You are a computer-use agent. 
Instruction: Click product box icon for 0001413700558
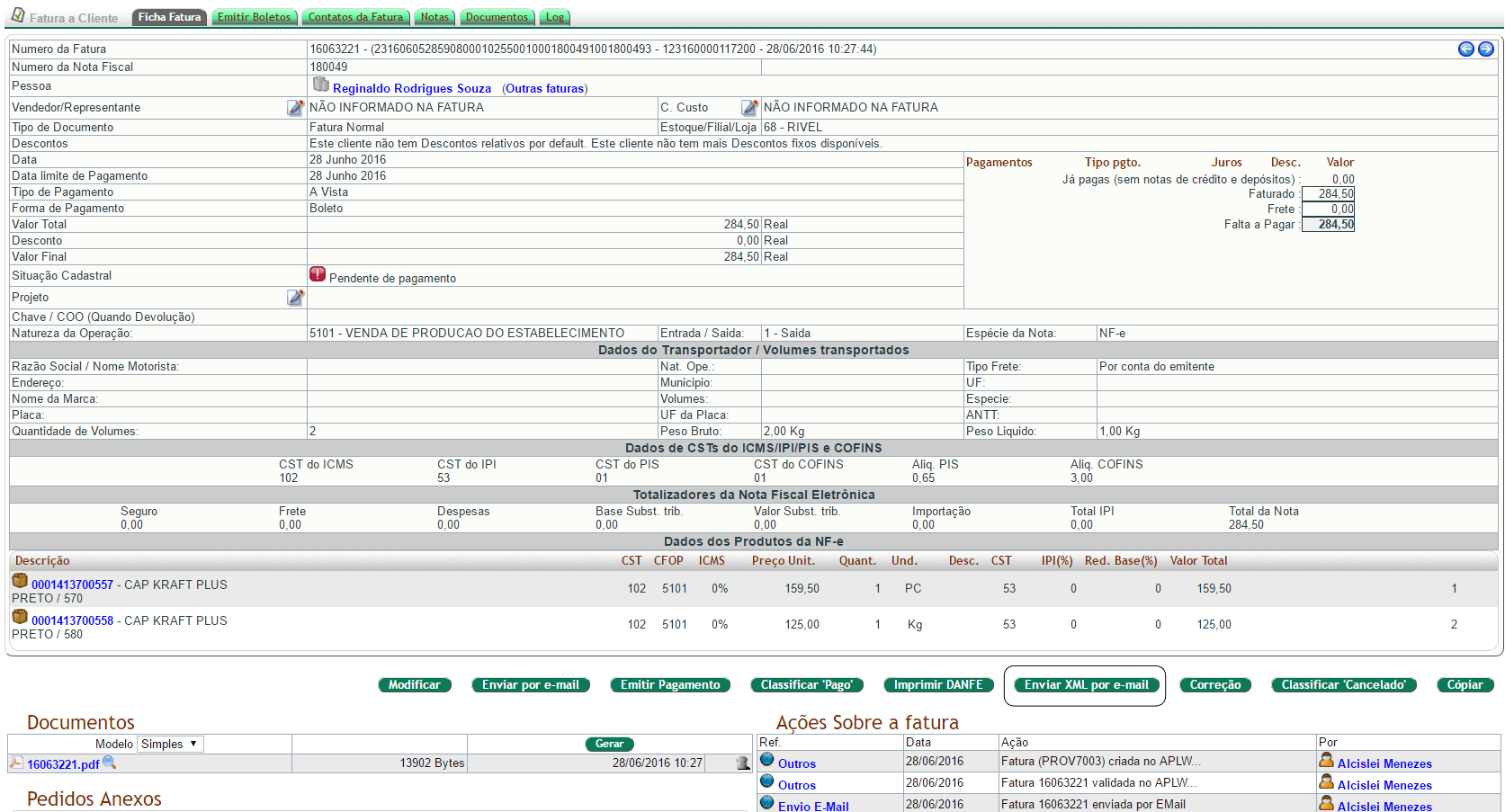[20, 617]
